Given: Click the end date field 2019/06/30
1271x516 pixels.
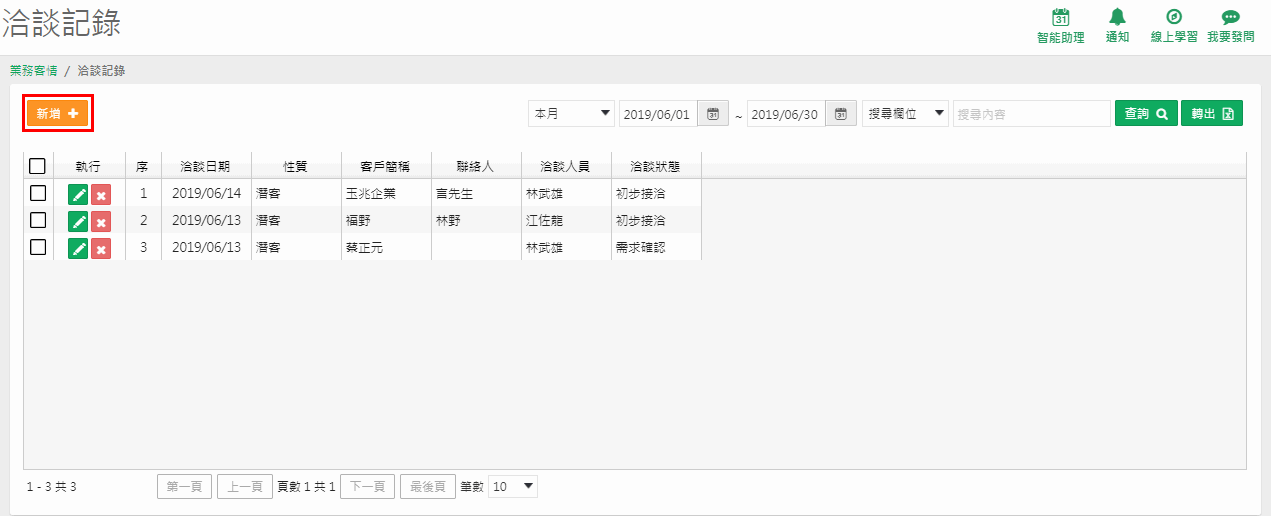Looking at the screenshot, I should 787,114.
